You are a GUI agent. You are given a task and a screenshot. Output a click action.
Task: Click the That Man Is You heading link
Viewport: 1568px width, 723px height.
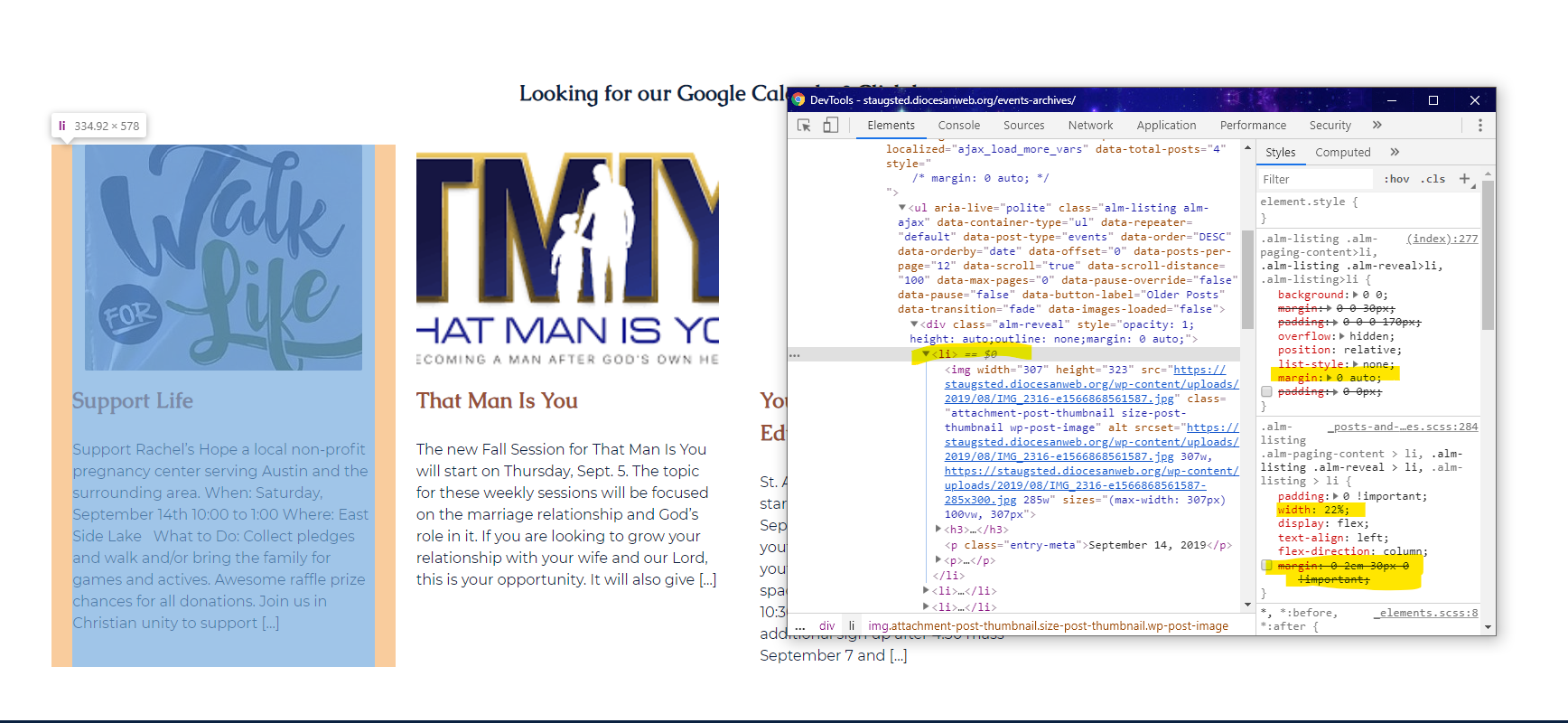(x=497, y=400)
